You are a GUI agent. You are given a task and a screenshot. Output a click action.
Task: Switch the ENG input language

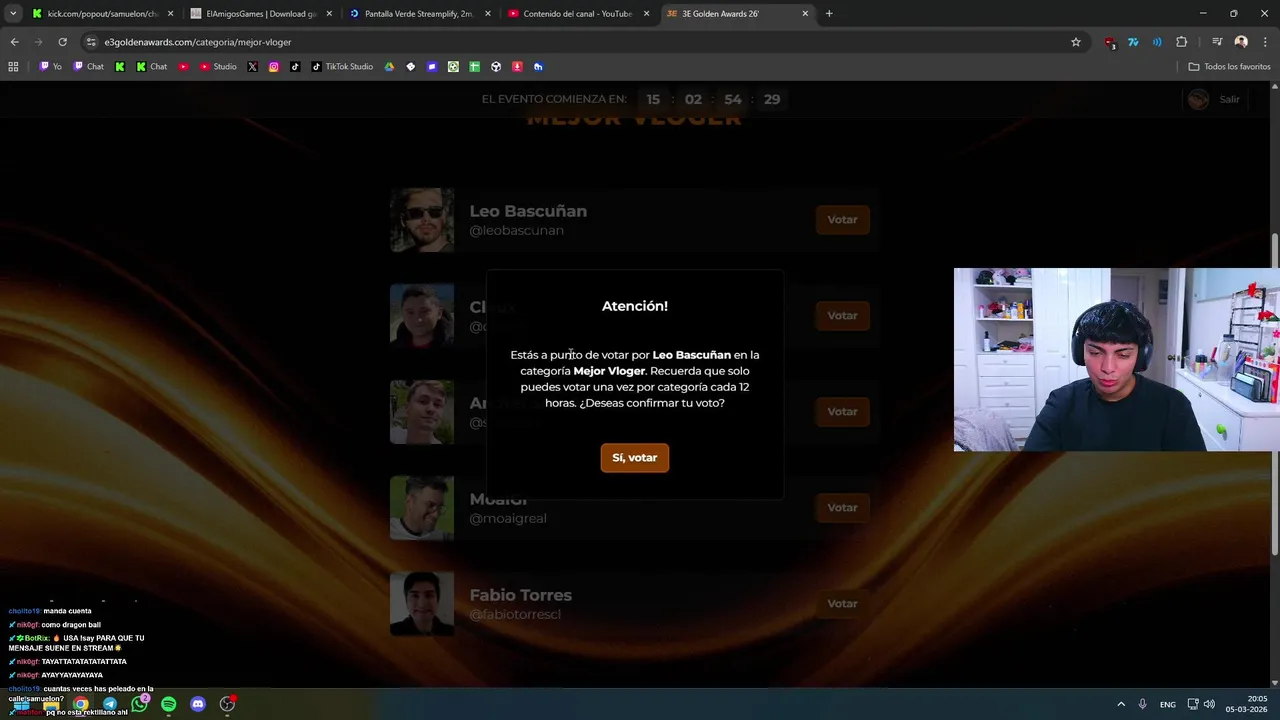(x=1168, y=705)
